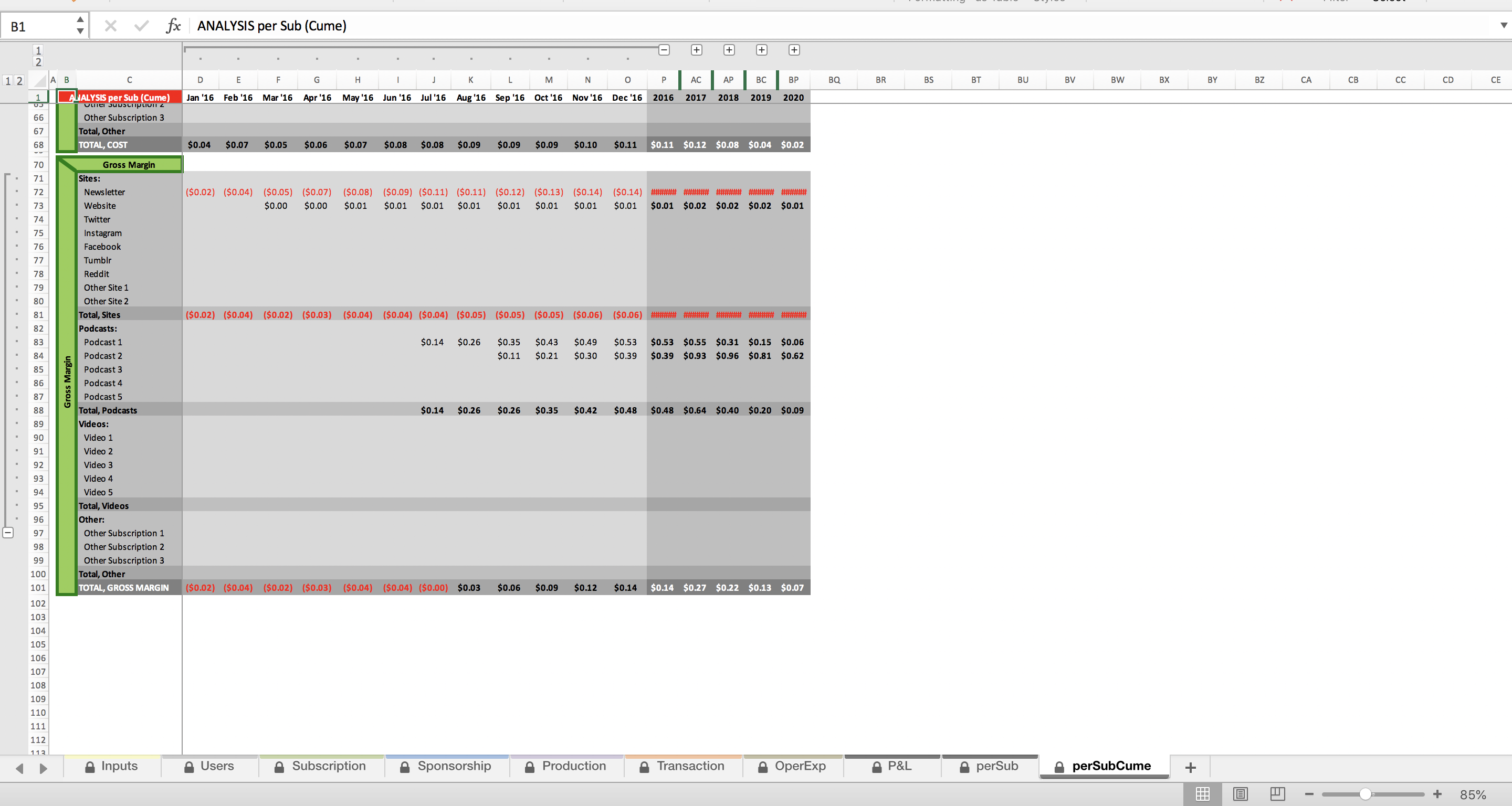Switch to Page Layout view icon
This screenshot has height=806, width=1512.
click(1240, 794)
